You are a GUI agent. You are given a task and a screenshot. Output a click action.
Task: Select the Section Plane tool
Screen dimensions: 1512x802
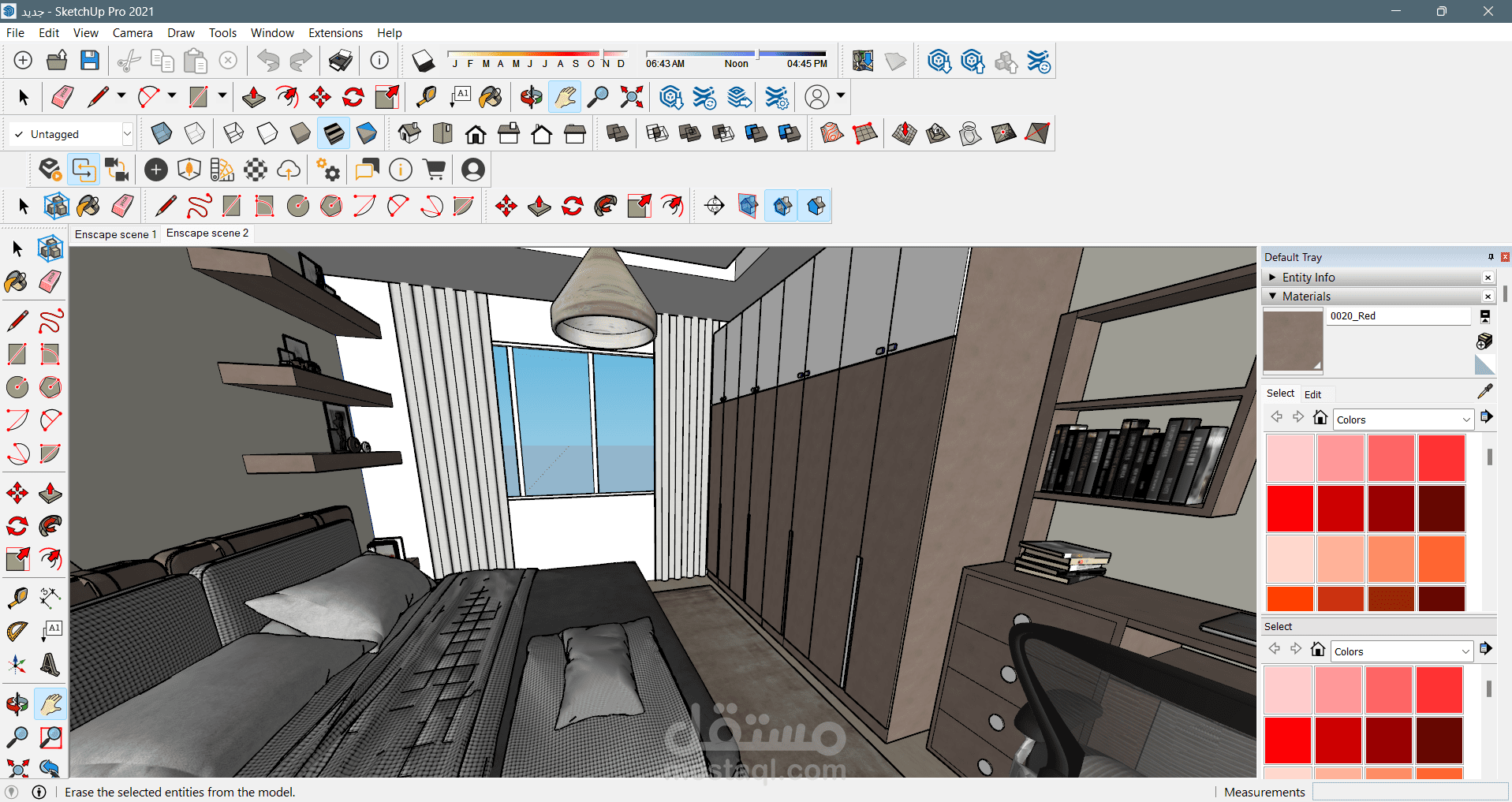tap(715, 207)
